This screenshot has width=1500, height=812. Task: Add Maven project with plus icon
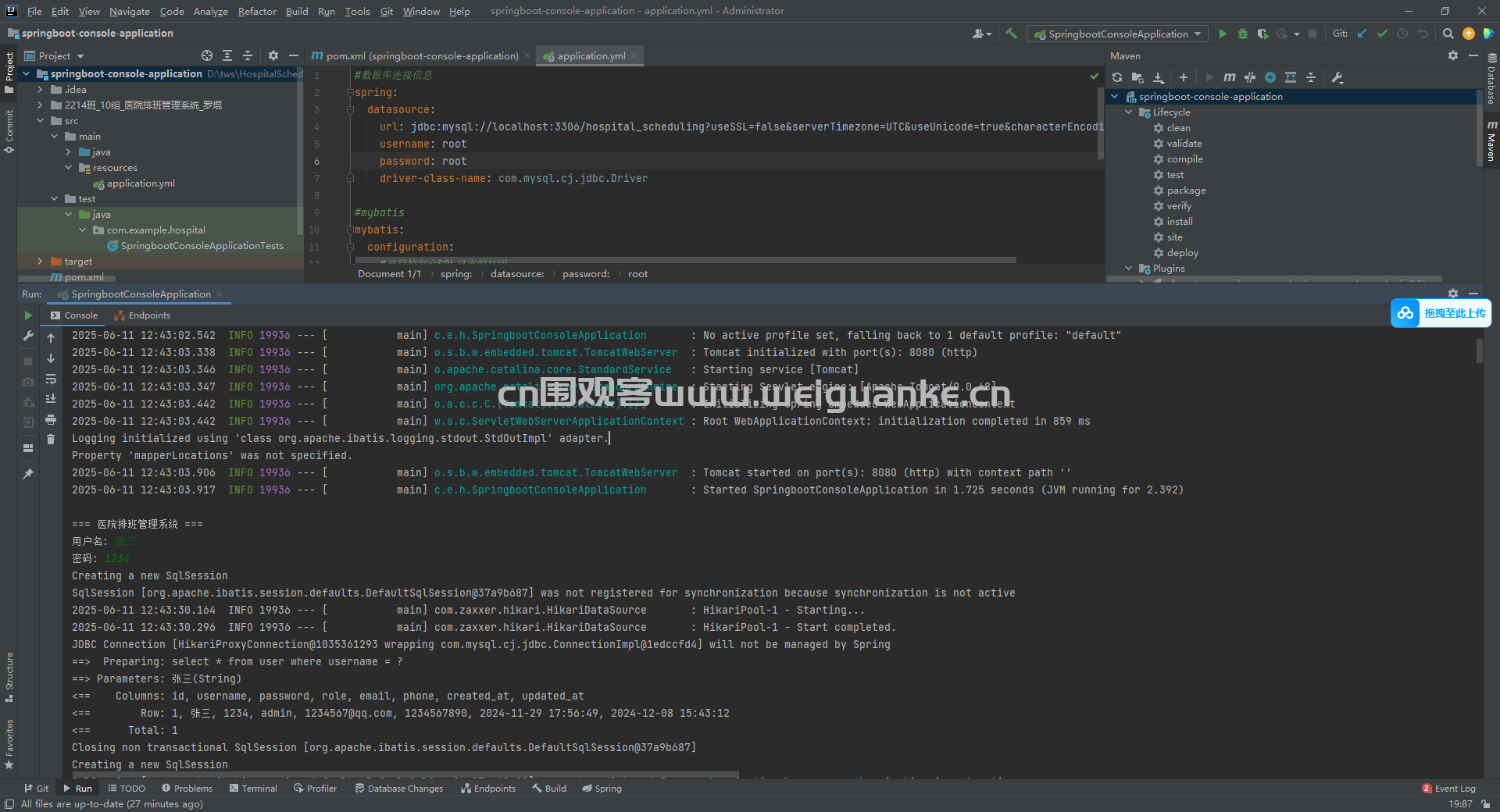(x=1184, y=77)
